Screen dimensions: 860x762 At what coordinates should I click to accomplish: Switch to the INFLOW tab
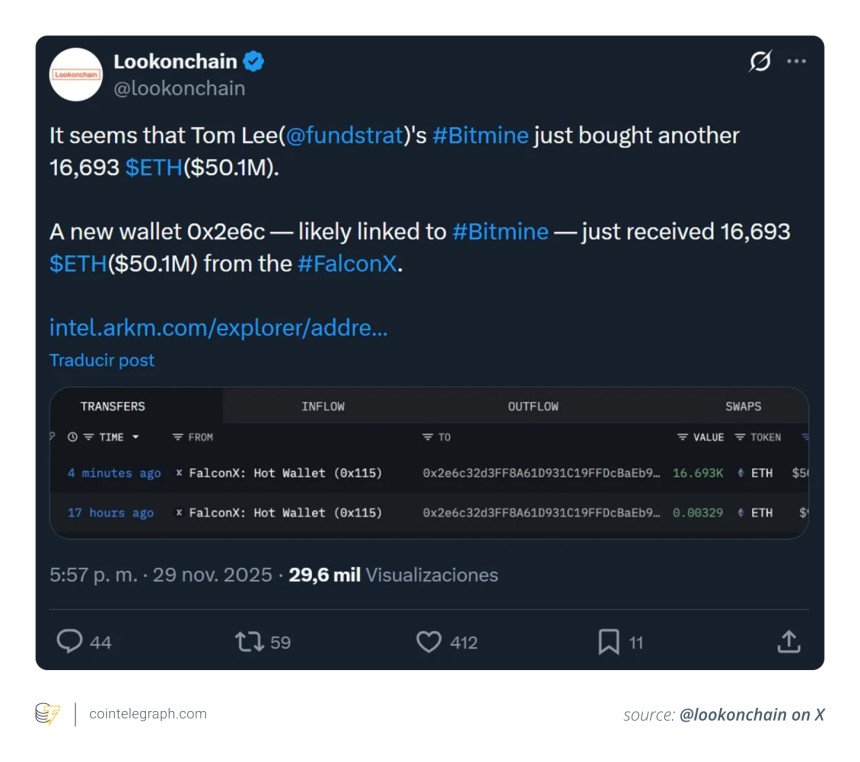(x=323, y=406)
